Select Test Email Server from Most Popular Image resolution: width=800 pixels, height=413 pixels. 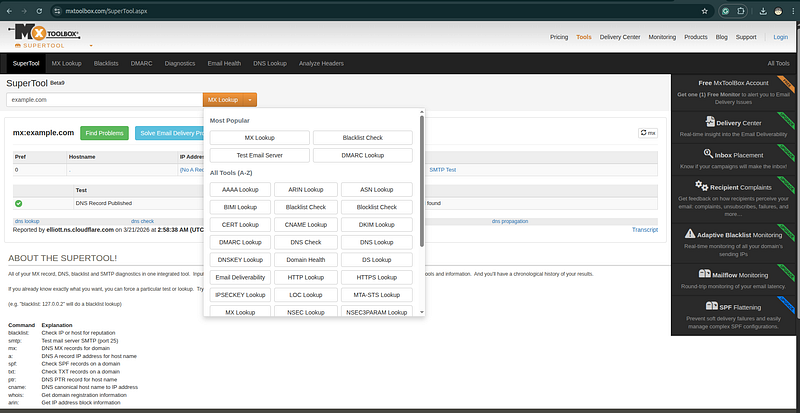(x=260, y=155)
